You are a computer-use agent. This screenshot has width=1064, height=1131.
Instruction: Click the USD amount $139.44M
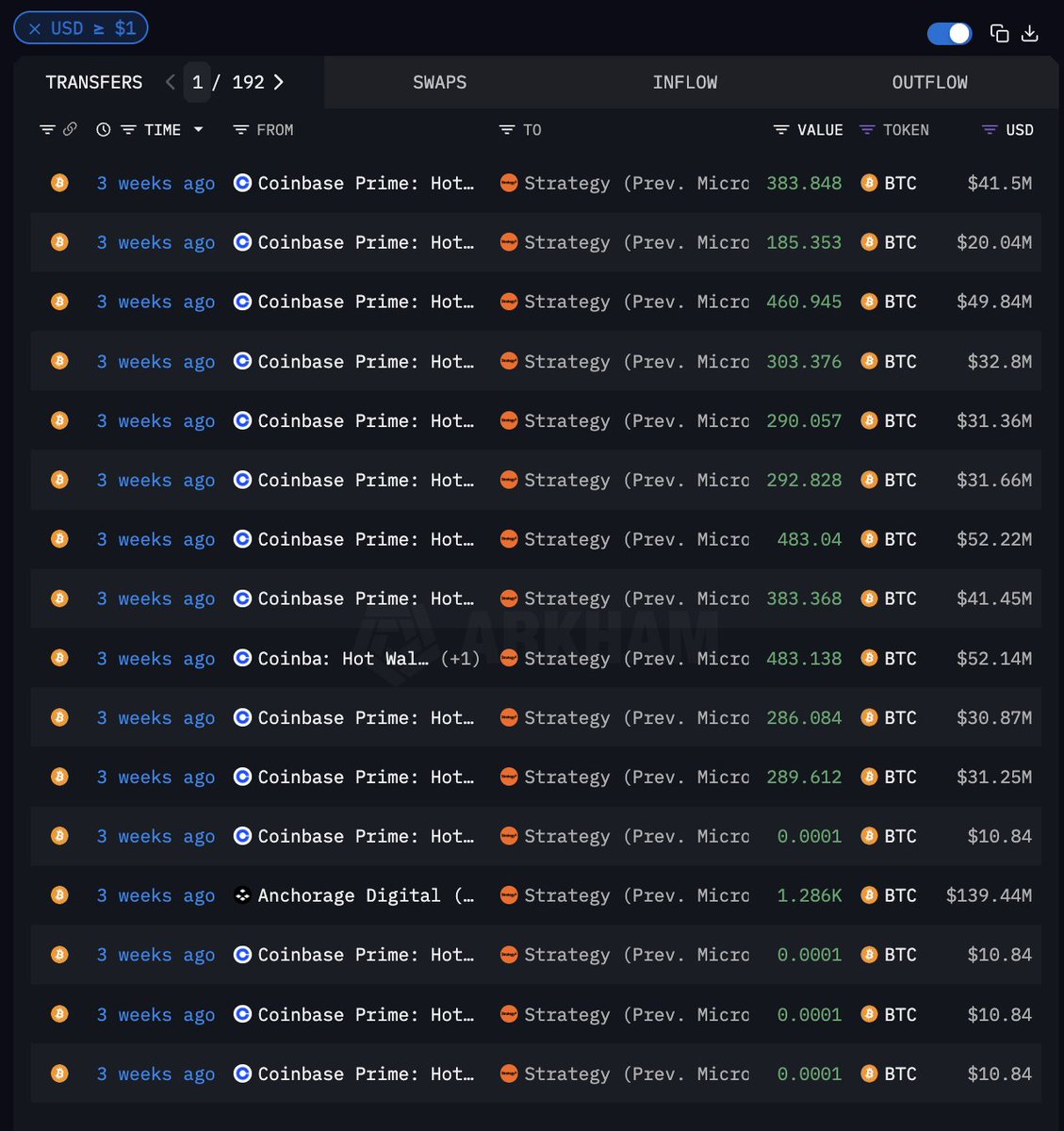pyautogui.click(x=990, y=895)
